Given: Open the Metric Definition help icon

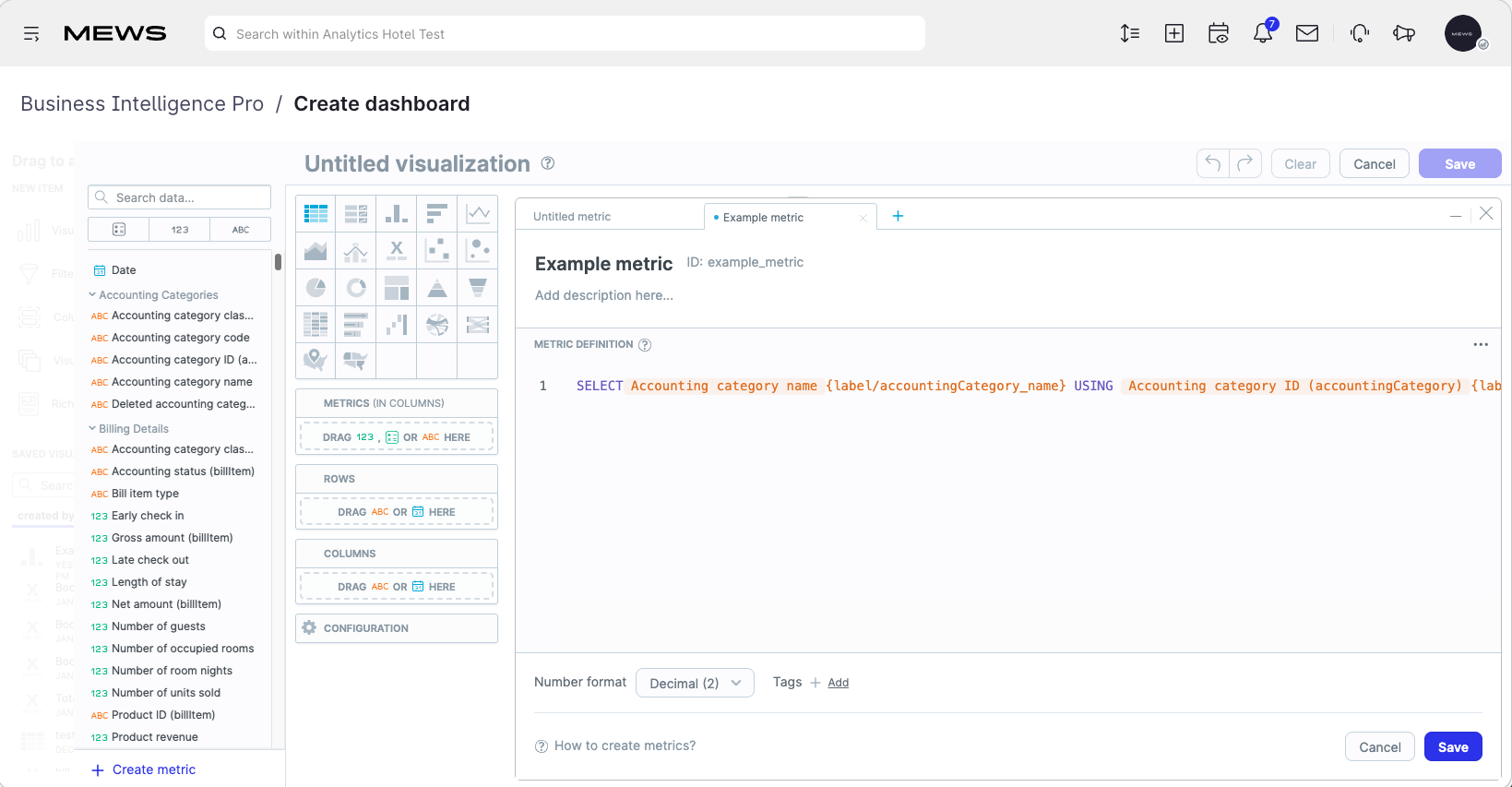Looking at the screenshot, I should 645,345.
